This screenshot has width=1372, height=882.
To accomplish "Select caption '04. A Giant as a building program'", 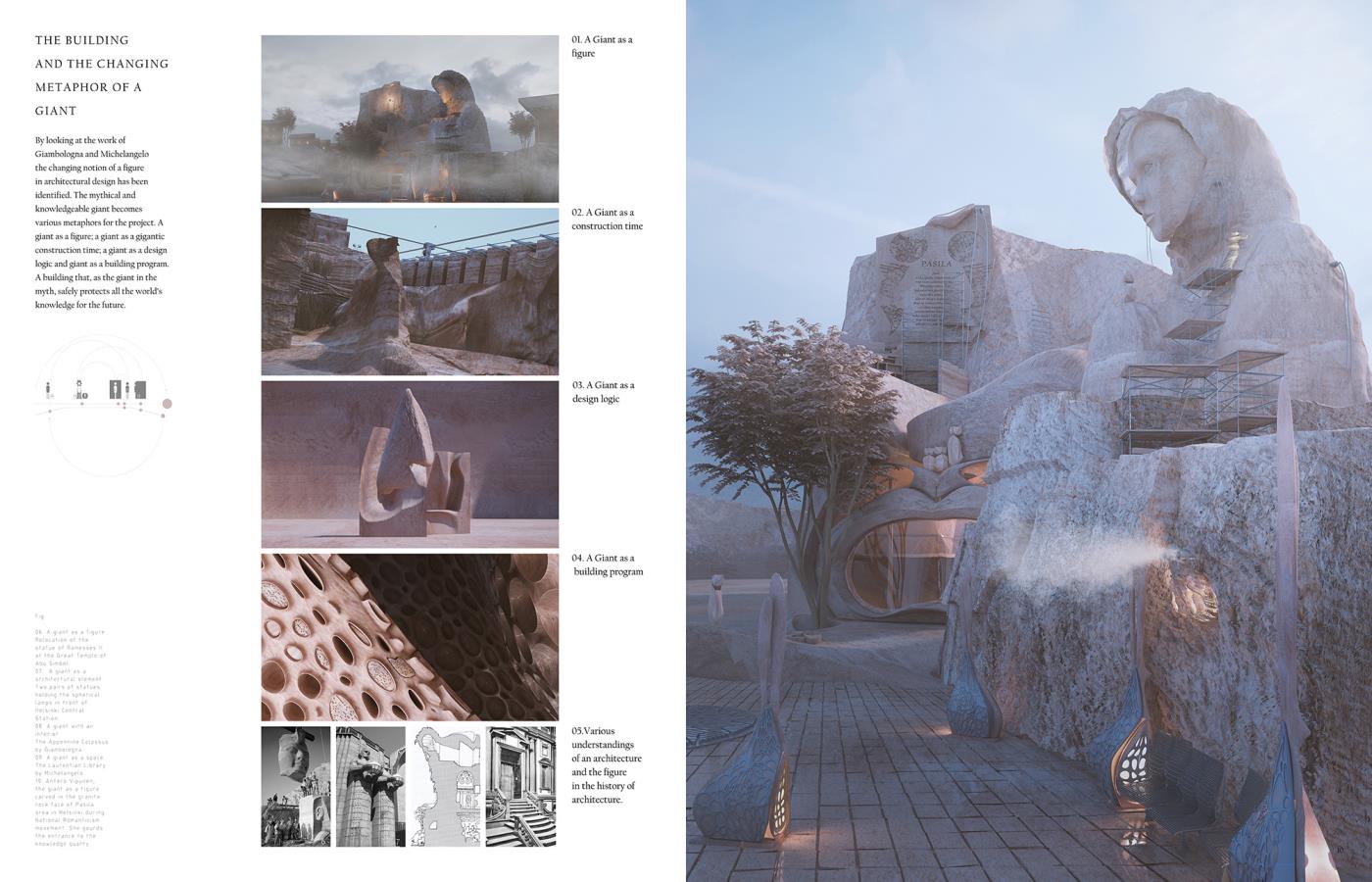I will pyautogui.click(x=607, y=564).
